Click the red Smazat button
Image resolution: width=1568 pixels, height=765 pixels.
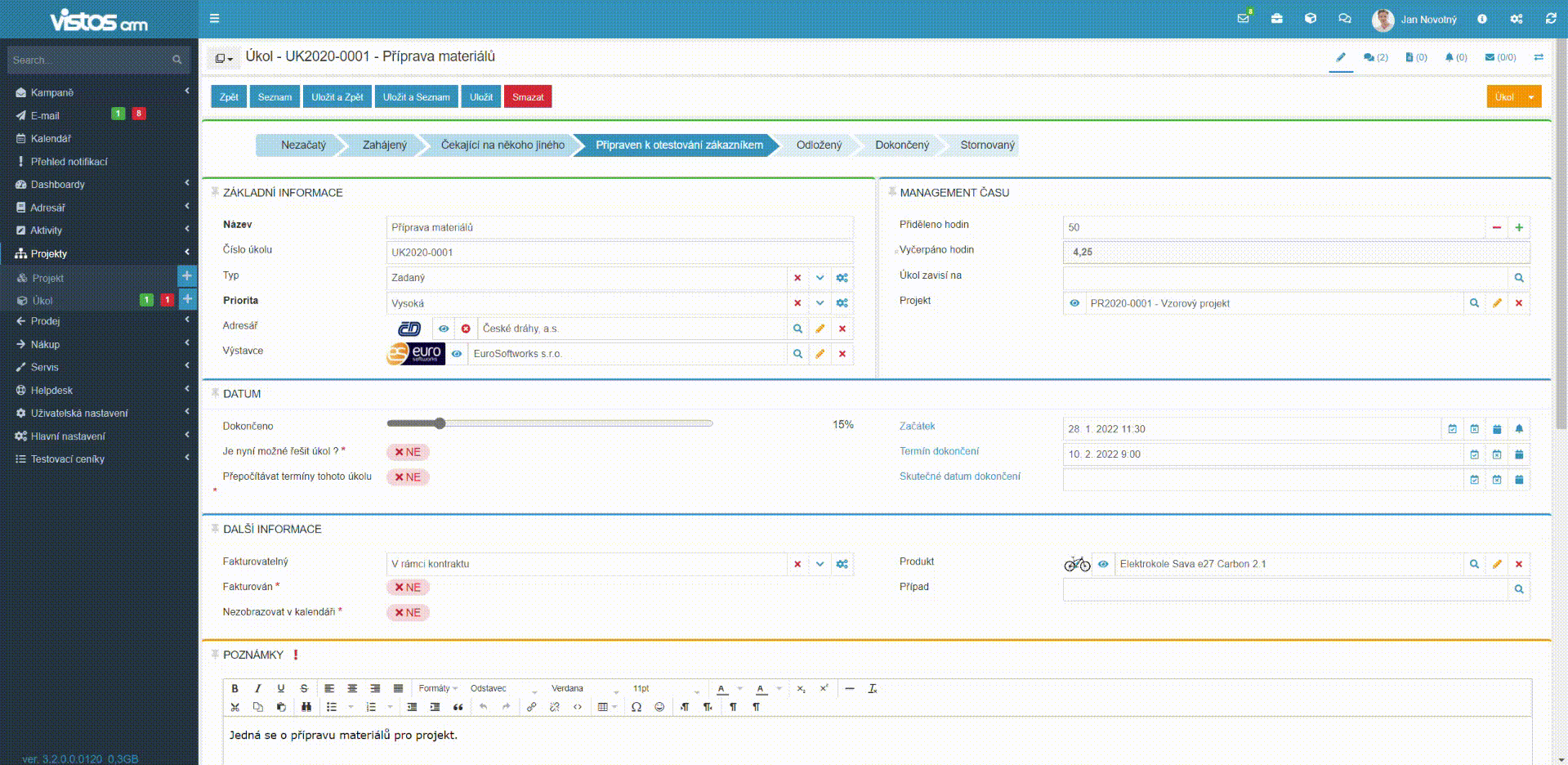click(527, 96)
